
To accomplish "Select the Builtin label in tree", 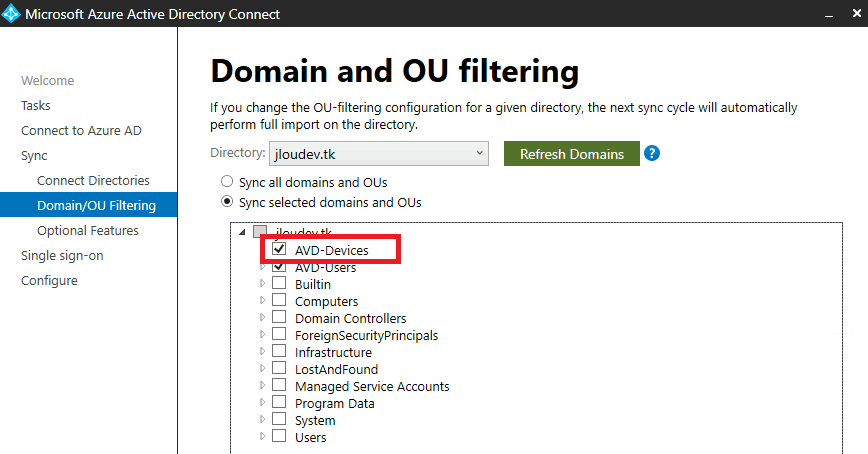I will pyautogui.click(x=313, y=285).
